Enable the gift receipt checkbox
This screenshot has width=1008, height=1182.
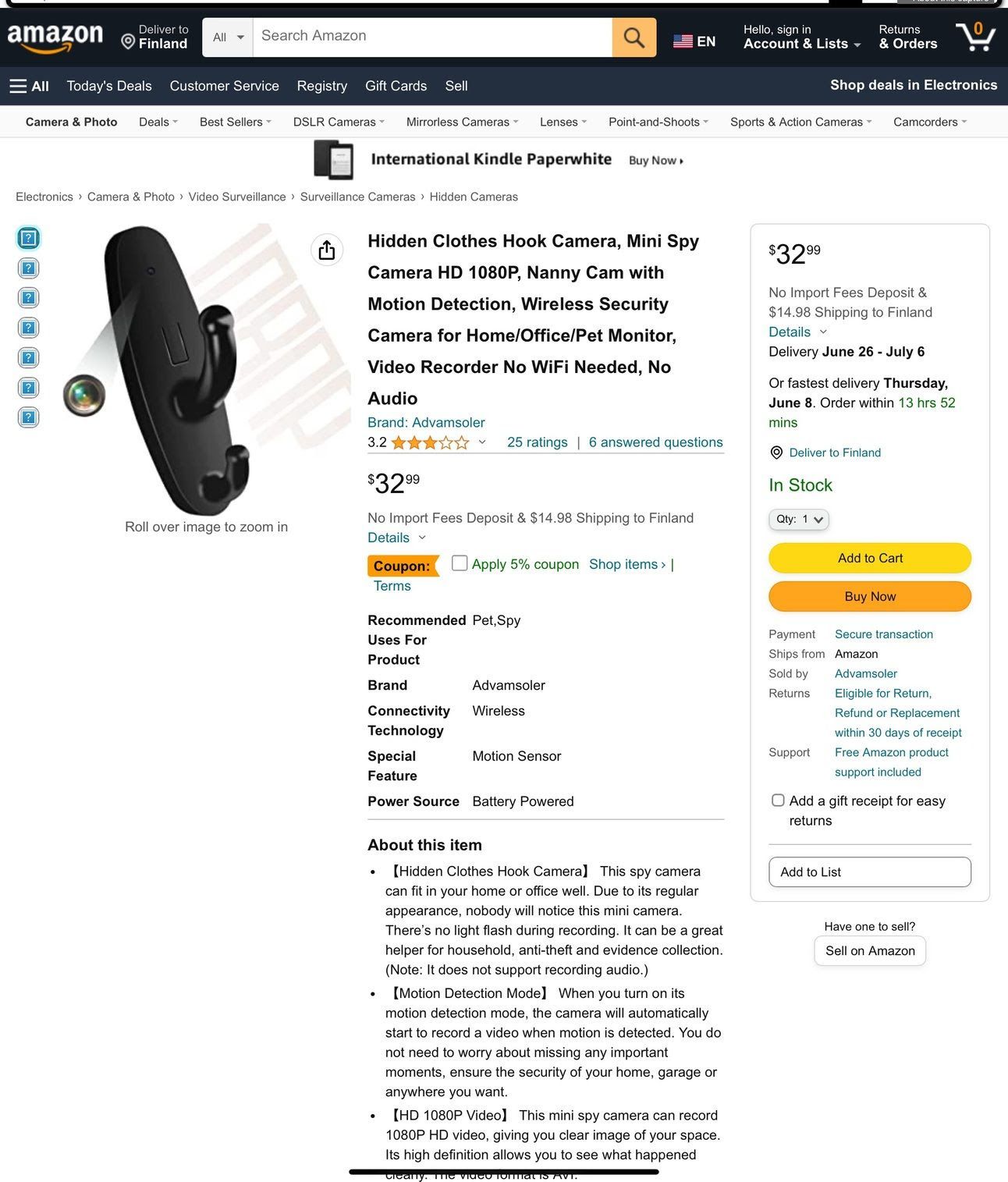coord(778,800)
